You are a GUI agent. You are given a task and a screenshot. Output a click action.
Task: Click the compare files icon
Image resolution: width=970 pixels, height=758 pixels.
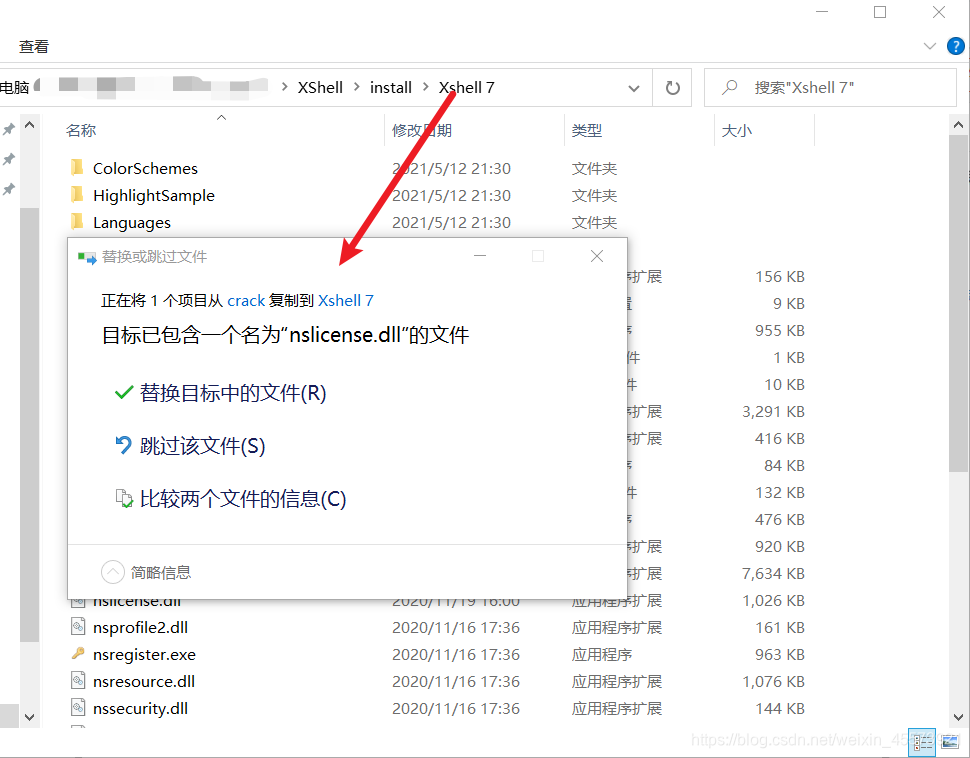point(124,499)
